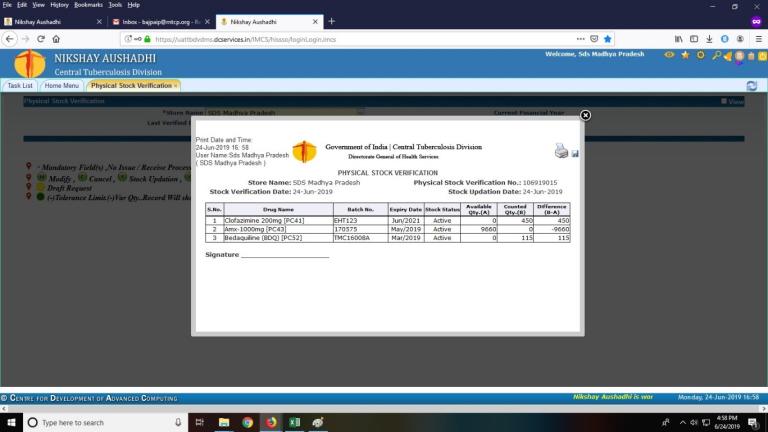Click drug name Bedaquiline (BDQ) [PC52]
The image size is (768, 432).
point(263,238)
